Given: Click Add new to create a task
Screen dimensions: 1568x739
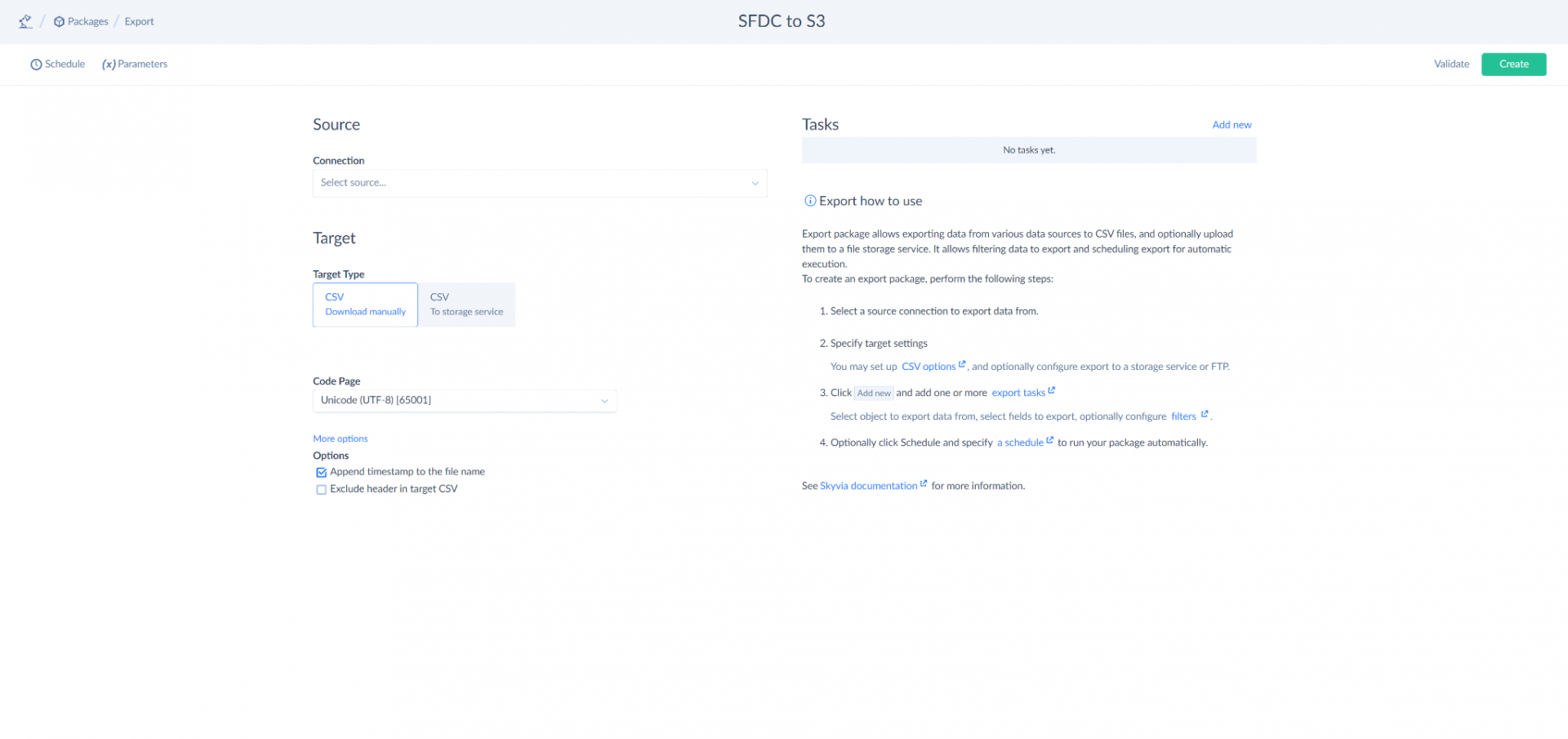Looking at the screenshot, I should pyautogui.click(x=1232, y=124).
